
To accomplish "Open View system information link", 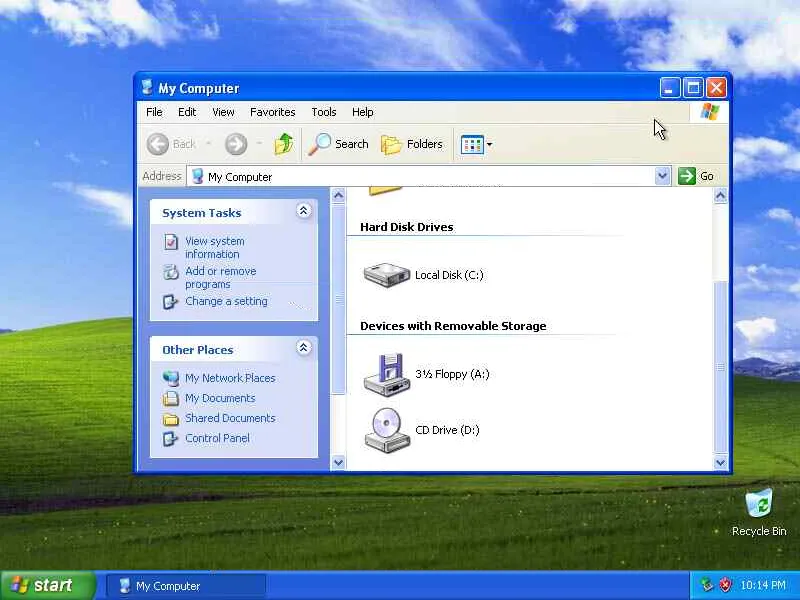I will 214,247.
